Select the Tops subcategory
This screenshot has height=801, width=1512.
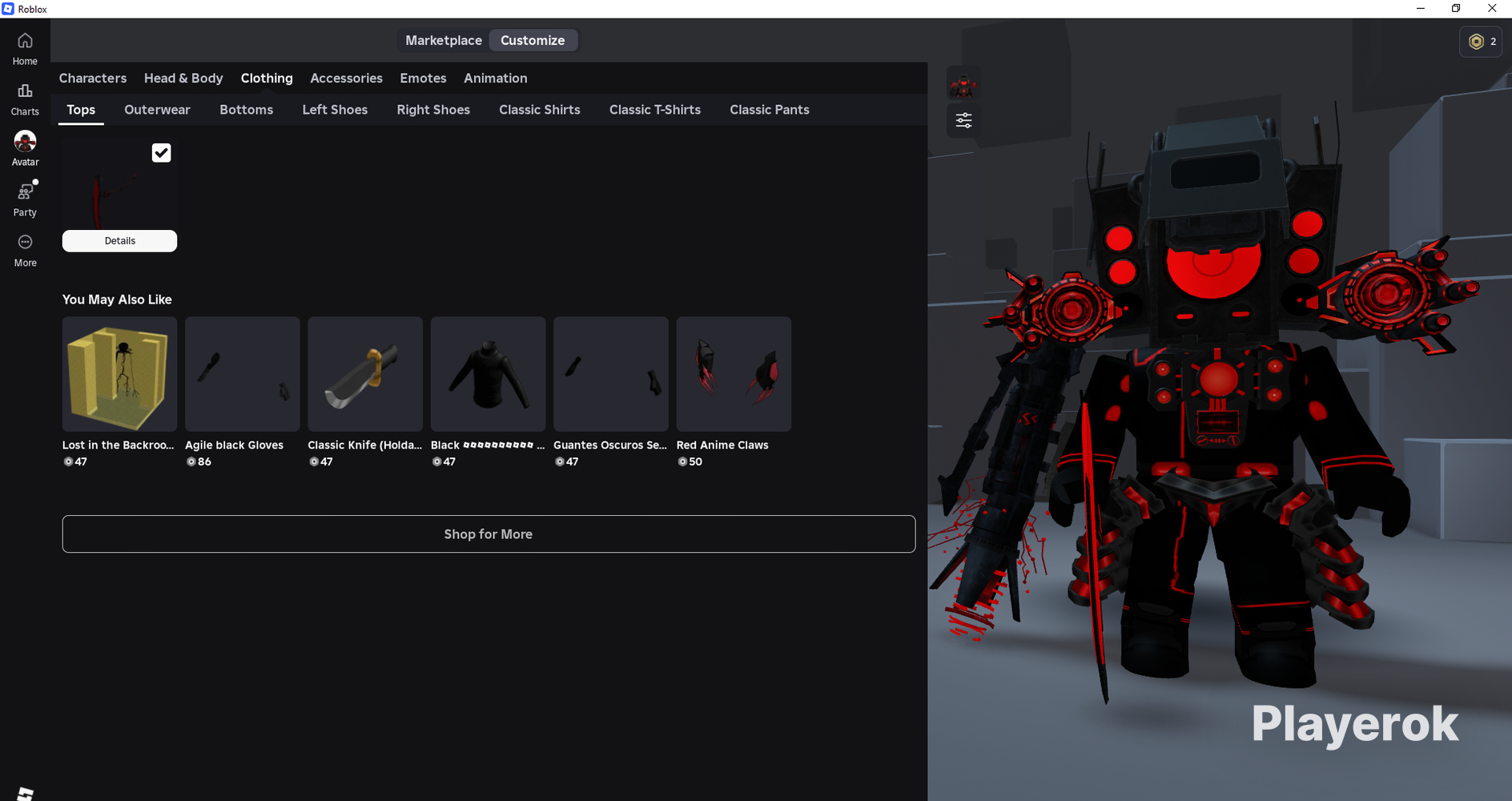(81, 110)
